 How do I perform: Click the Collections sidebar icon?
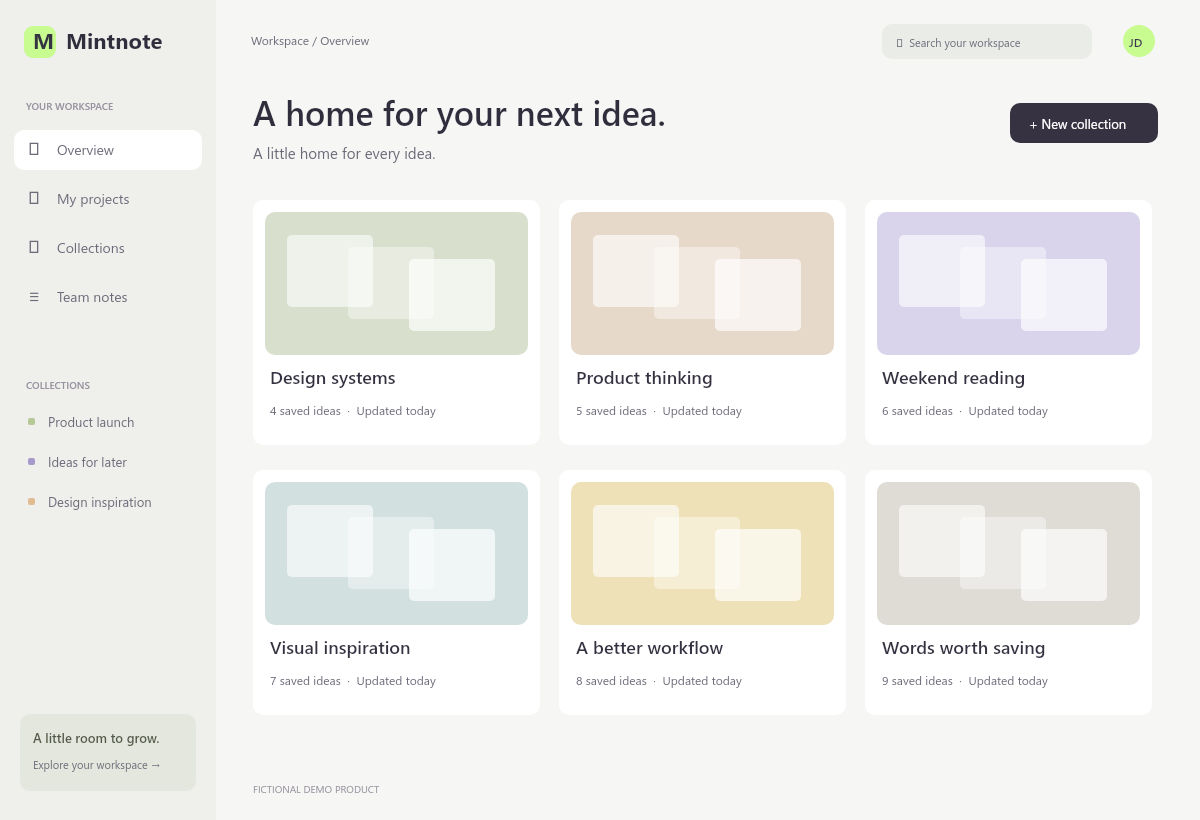tap(34, 247)
